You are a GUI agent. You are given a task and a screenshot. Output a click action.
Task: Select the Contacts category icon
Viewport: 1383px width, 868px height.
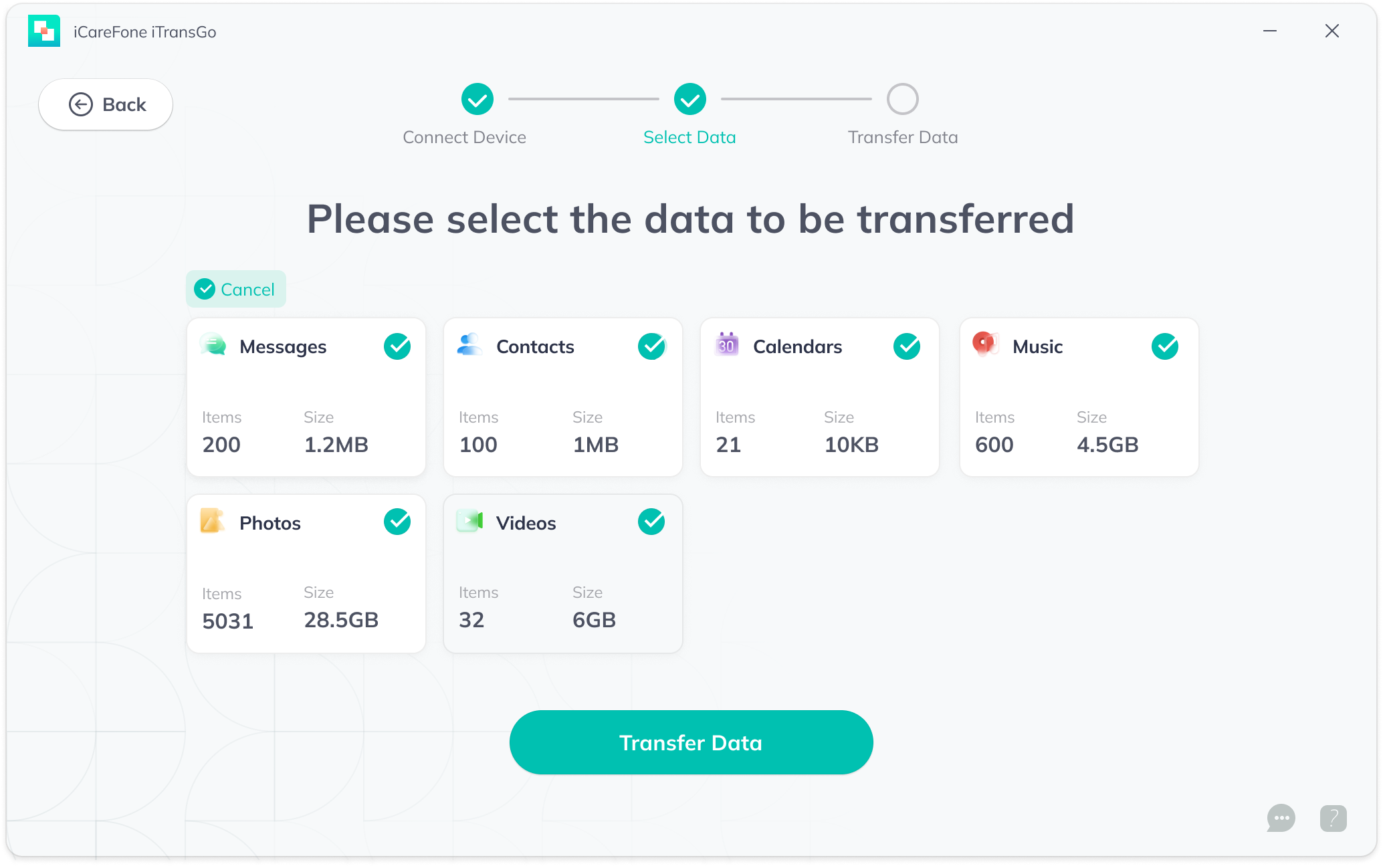pyautogui.click(x=470, y=347)
